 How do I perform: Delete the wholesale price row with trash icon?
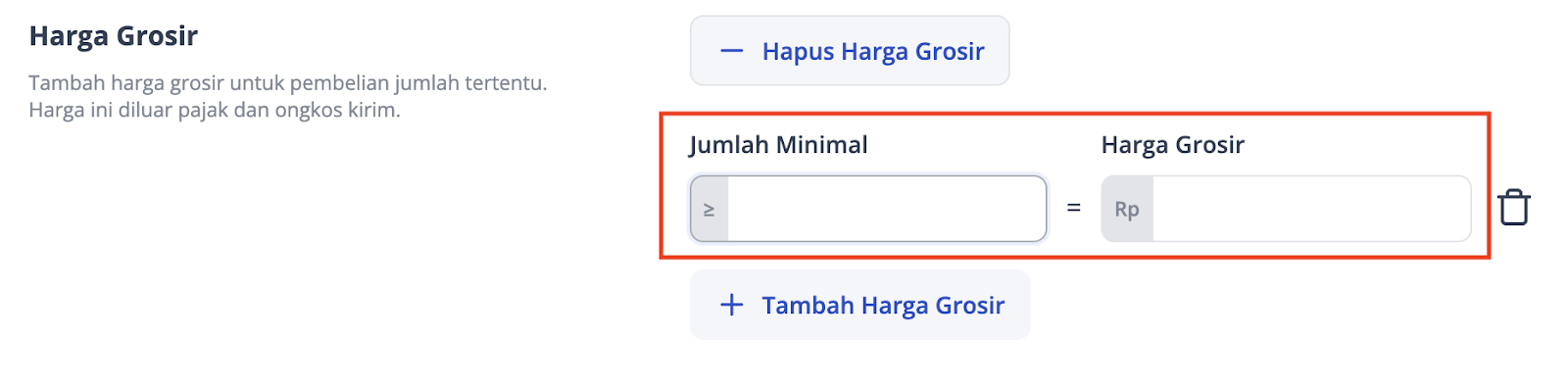click(1514, 208)
